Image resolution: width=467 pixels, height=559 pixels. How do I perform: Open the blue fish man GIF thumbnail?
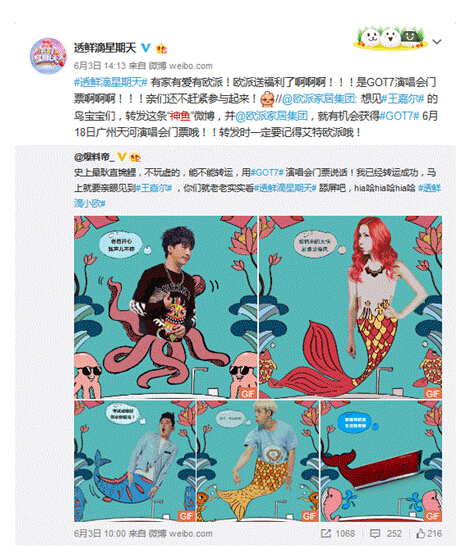pyautogui.click(x=134, y=461)
